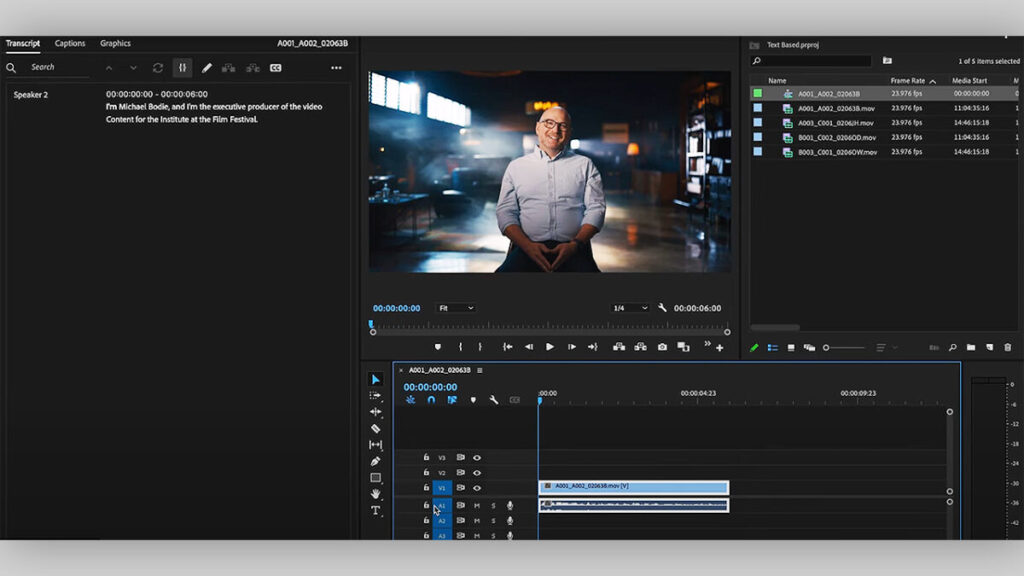Select the Type tool

[x=376, y=511]
